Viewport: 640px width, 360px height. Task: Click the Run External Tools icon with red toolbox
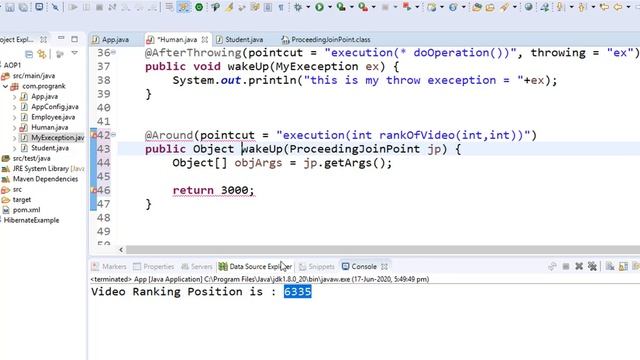click(363, 7)
